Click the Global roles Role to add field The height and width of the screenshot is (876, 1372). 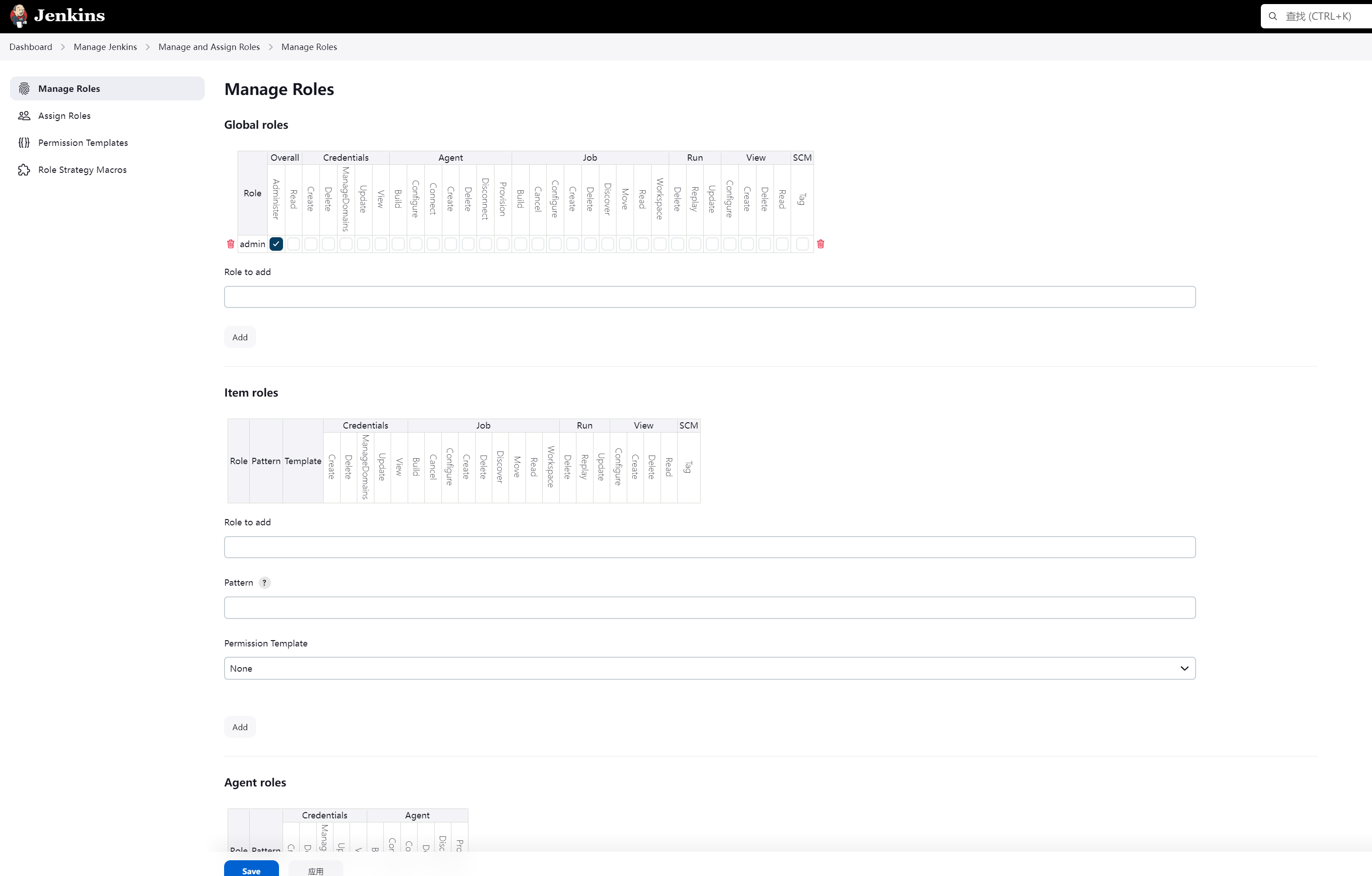coord(709,297)
